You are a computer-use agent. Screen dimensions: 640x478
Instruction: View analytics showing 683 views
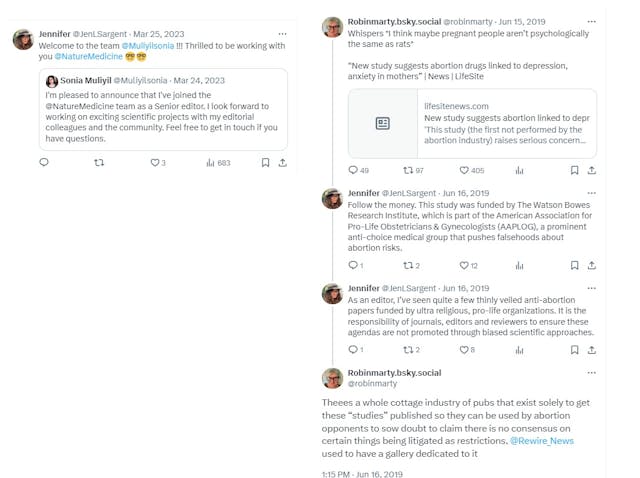[x=218, y=163]
